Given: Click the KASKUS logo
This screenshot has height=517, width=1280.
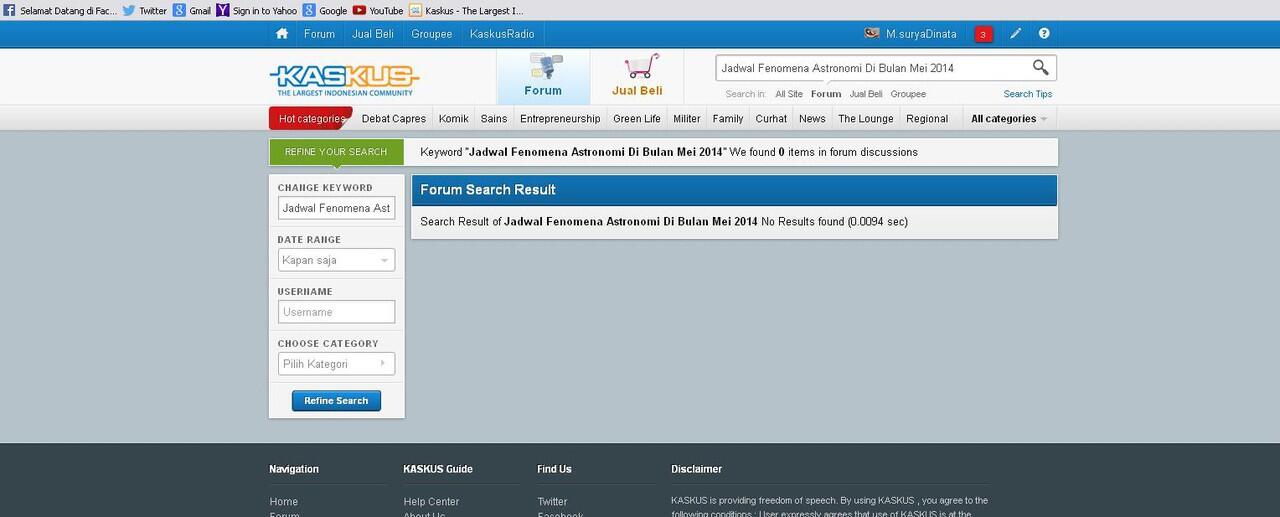Looking at the screenshot, I should tap(344, 79).
